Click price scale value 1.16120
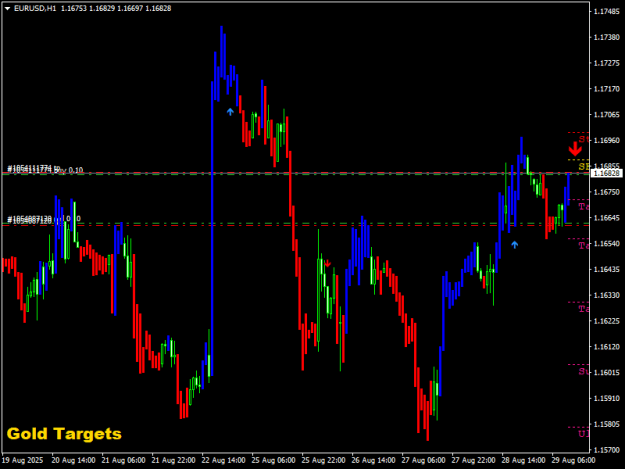The image size is (625, 469). tap(607, 347)
